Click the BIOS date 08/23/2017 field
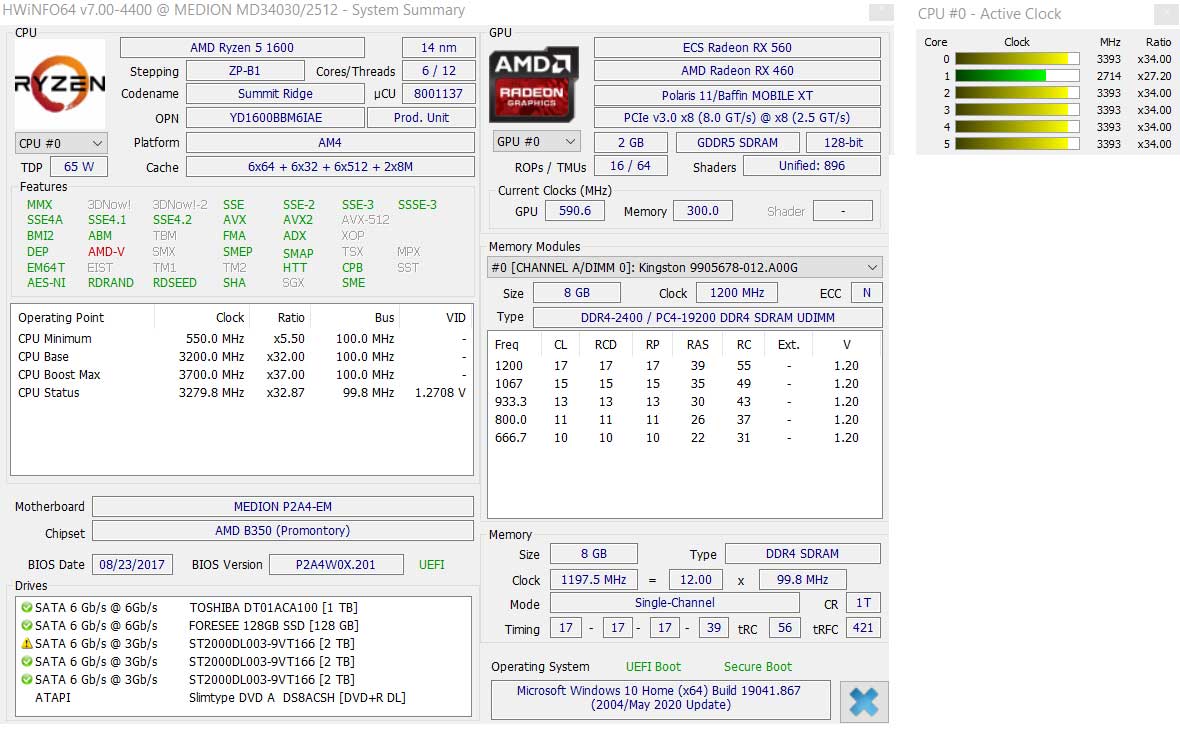Viewport: 1180px width, 733px height. pyautogui.click(x=132, y=564)
